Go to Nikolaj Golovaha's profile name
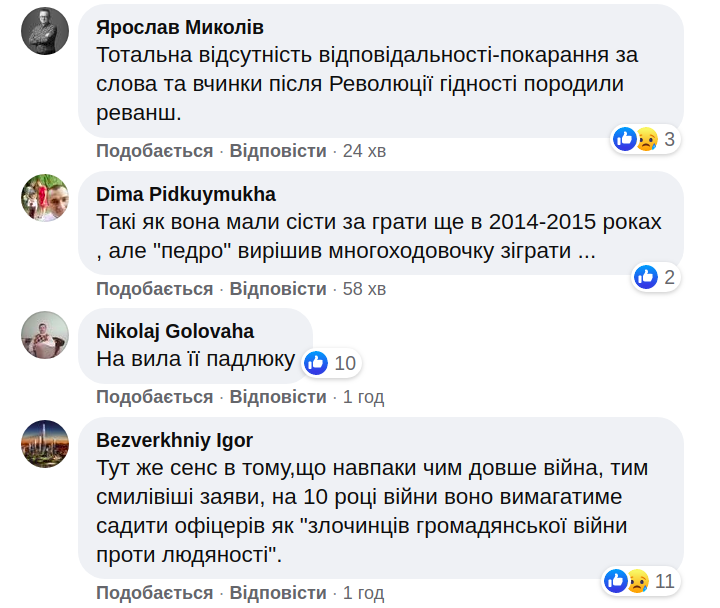This screenshot has height=608, width=720. pos(175,331)
